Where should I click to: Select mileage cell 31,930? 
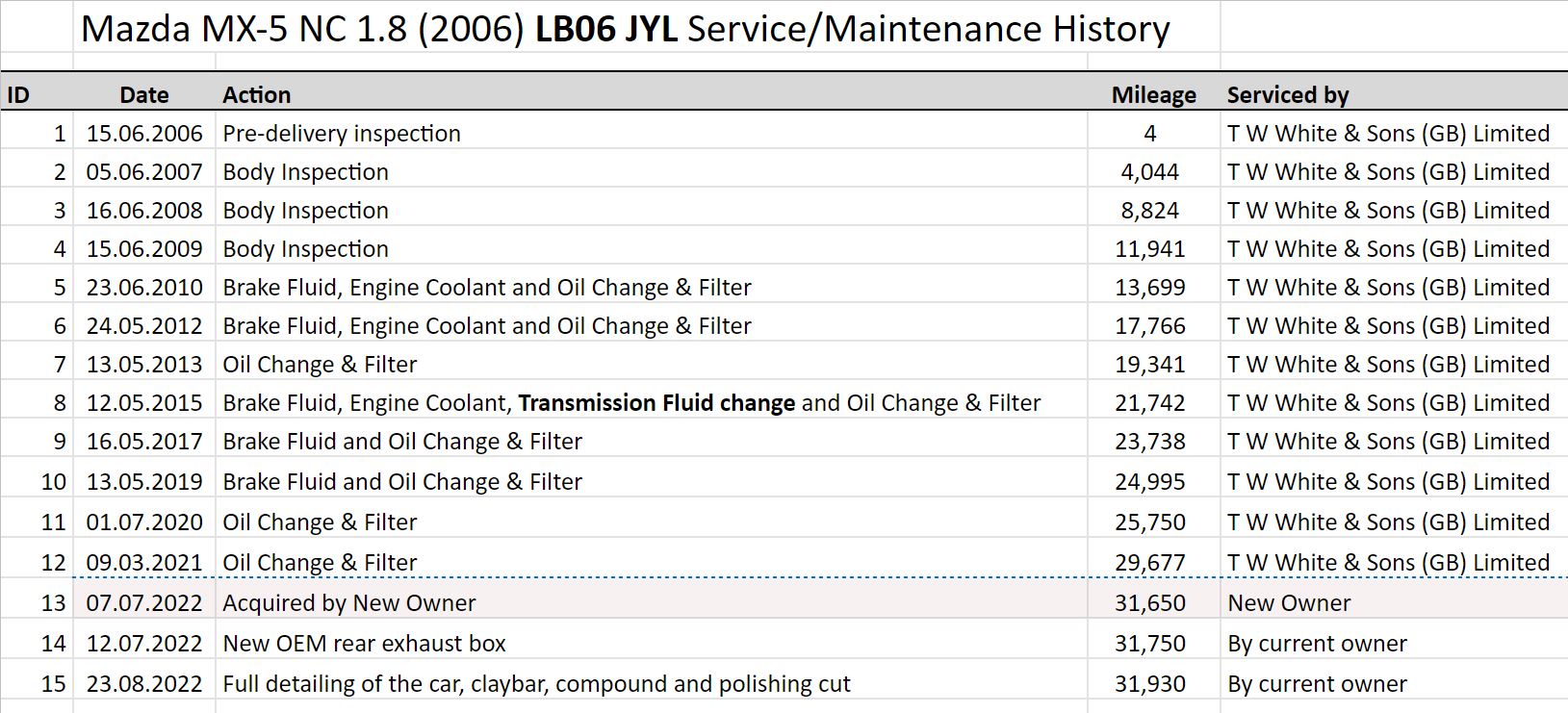point(1153,683)
